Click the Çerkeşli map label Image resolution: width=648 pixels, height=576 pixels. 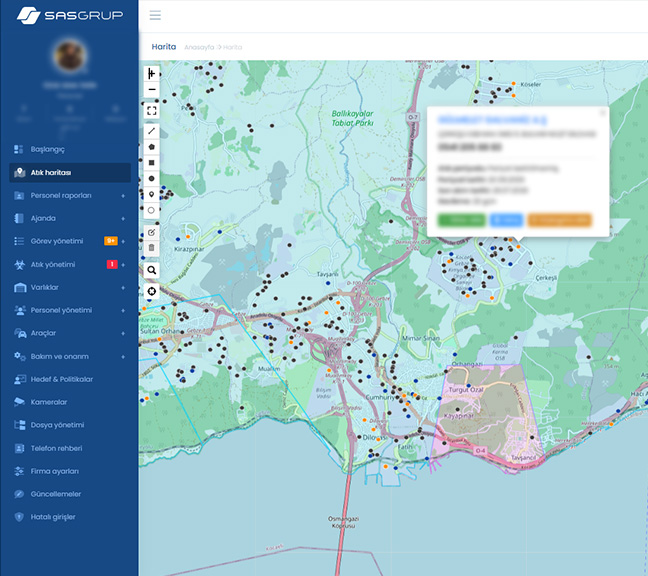pyautogui.click(x=546, y=278)
